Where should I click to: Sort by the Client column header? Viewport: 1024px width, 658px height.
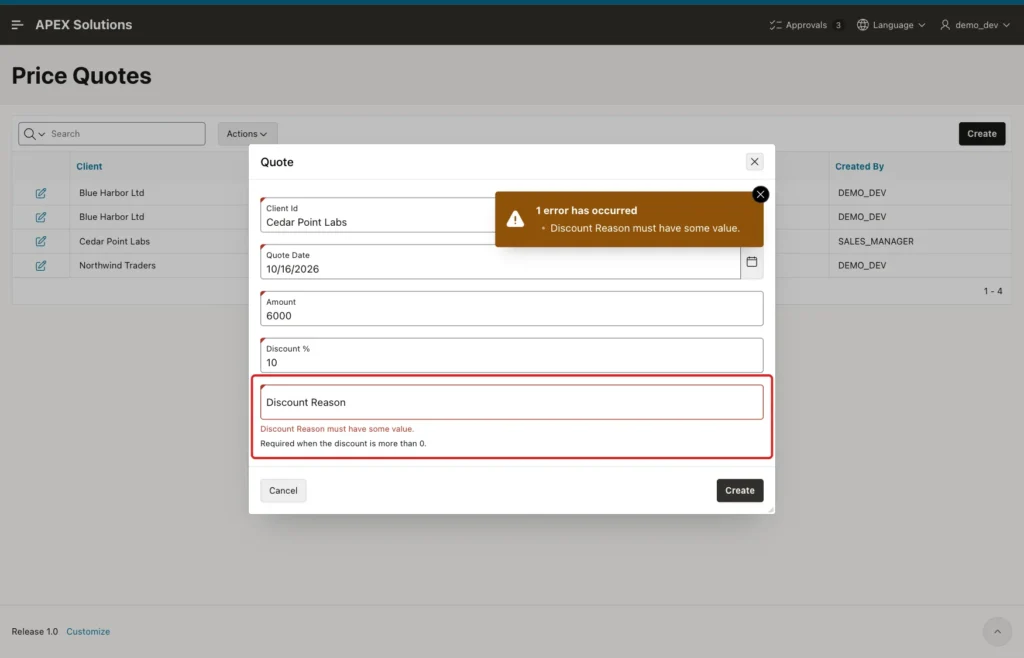tap(89, 166)
